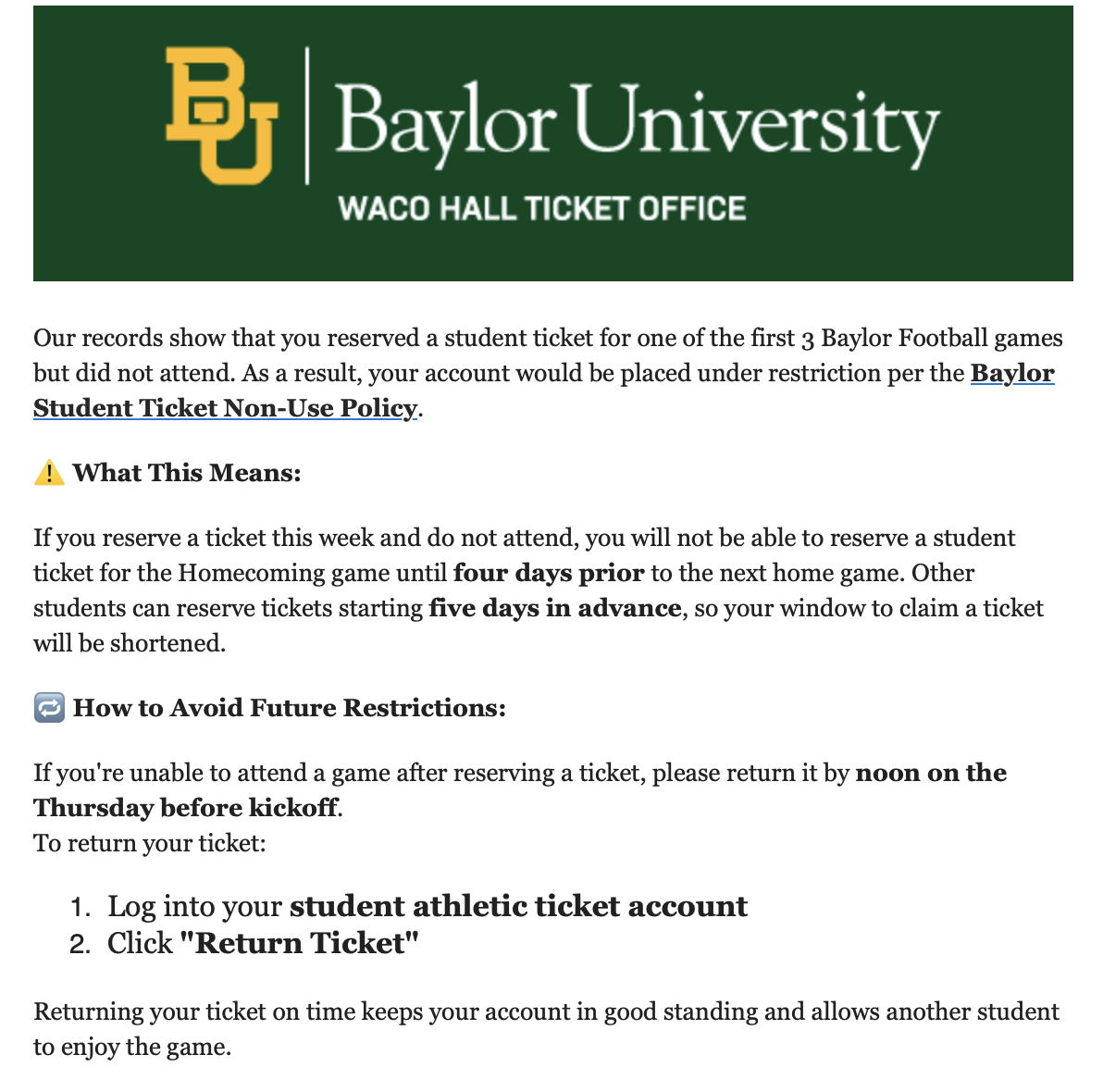Click the closing paragraph about returning your ticket

pos(546,1011)
